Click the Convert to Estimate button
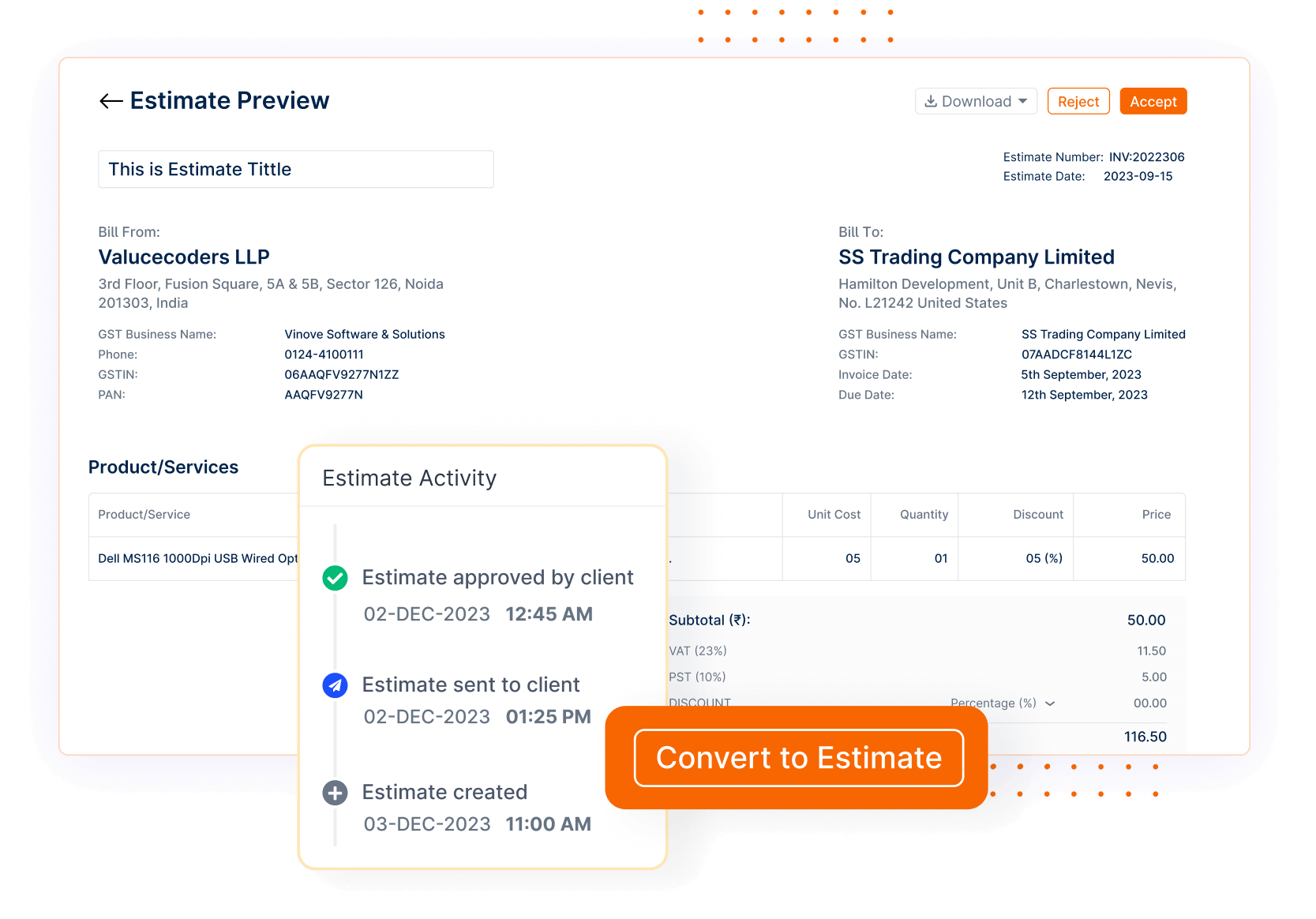Viewport: 1316px width, 919px height. click(x=799, y=758)
